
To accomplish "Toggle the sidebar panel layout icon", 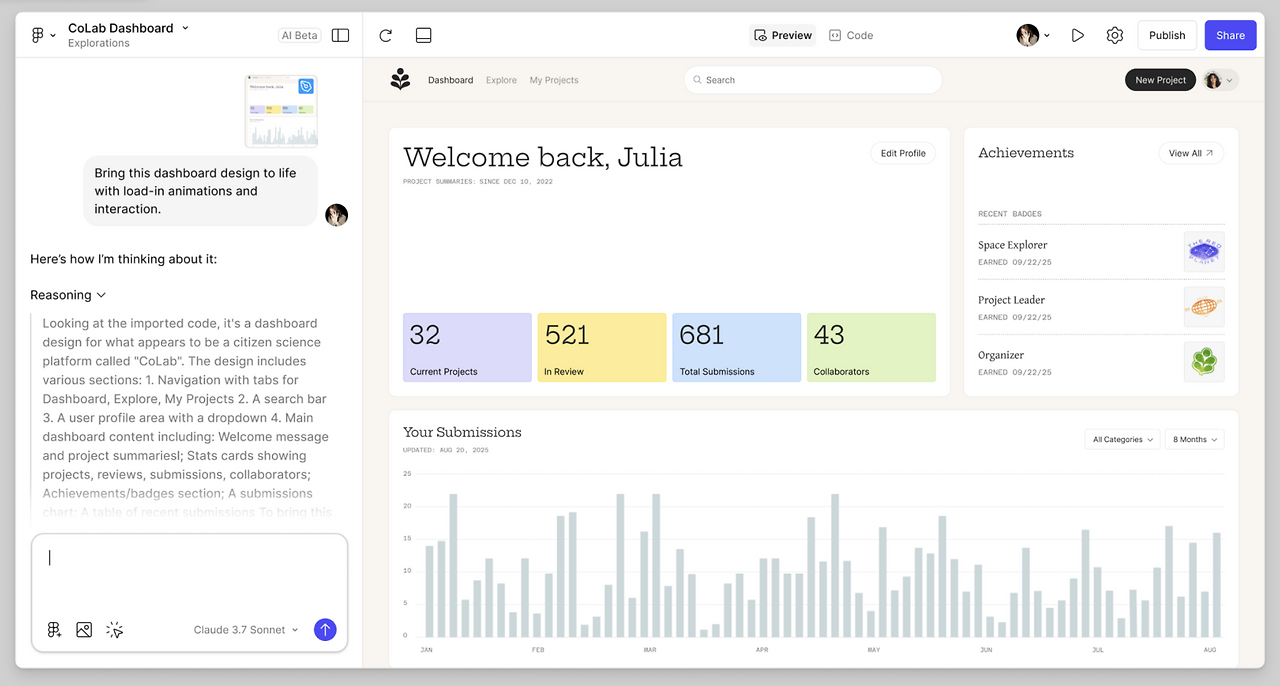I will tap(340, 35).
